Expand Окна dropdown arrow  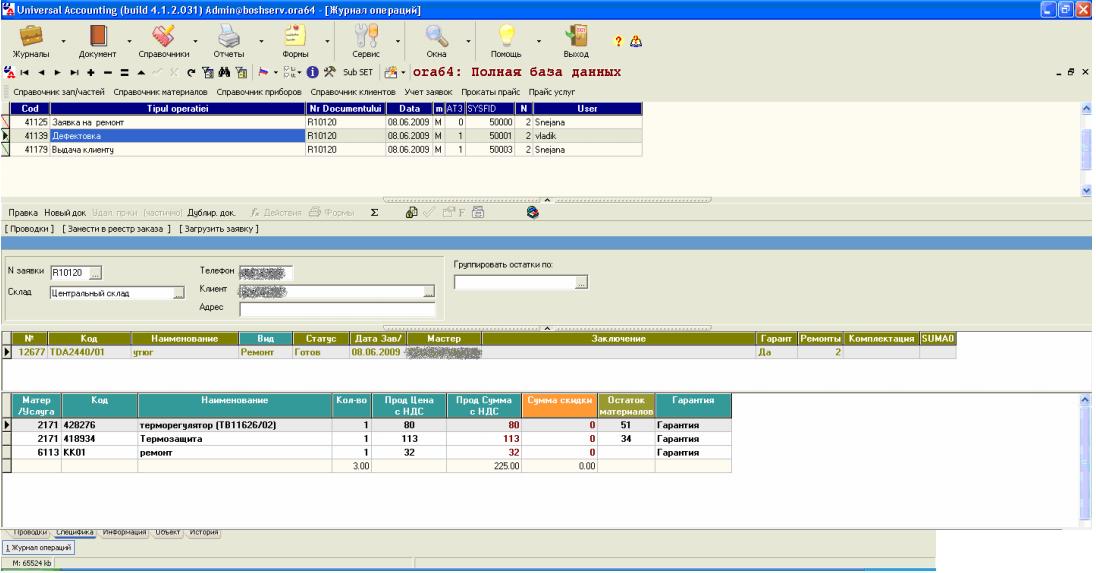[x=468, y=41]
